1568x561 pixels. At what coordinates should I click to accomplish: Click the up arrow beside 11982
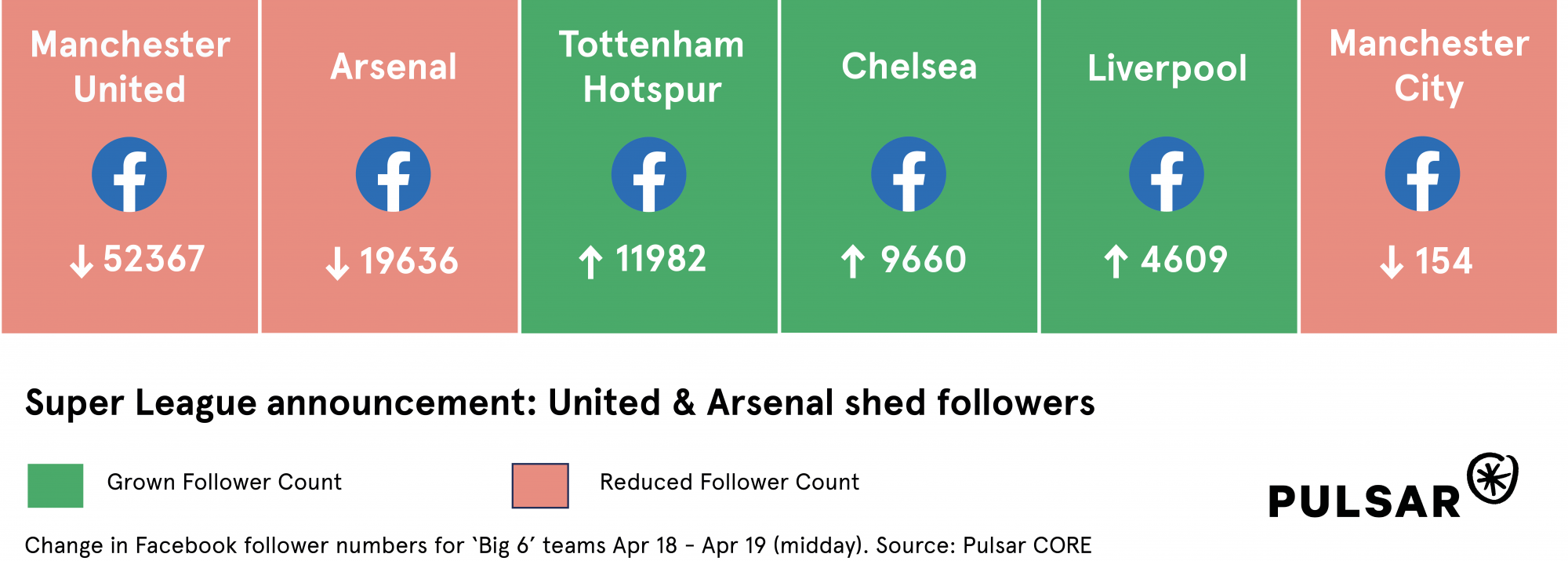tap(590, 262)
